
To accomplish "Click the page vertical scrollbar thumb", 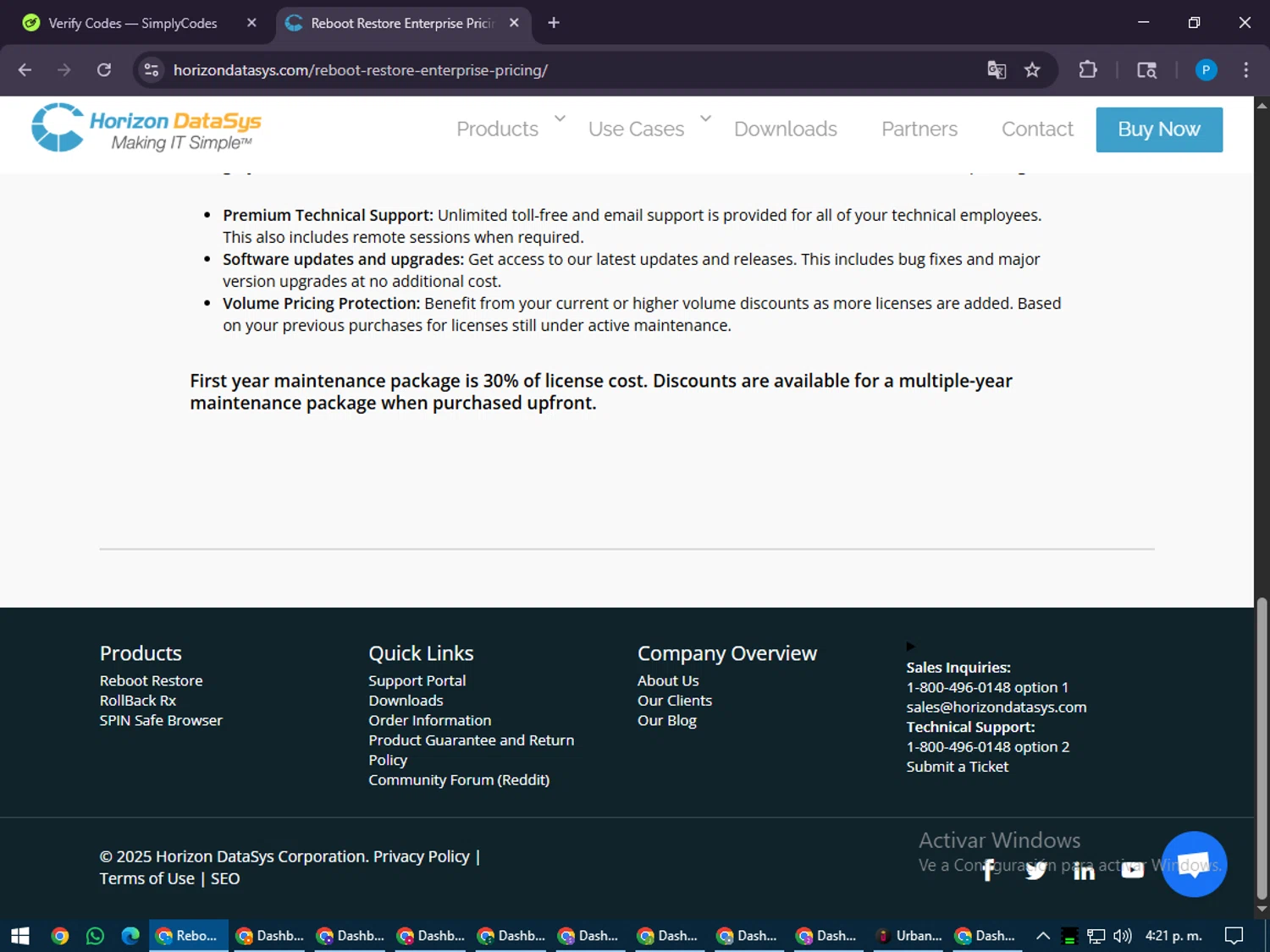I will click(1262, 749).
